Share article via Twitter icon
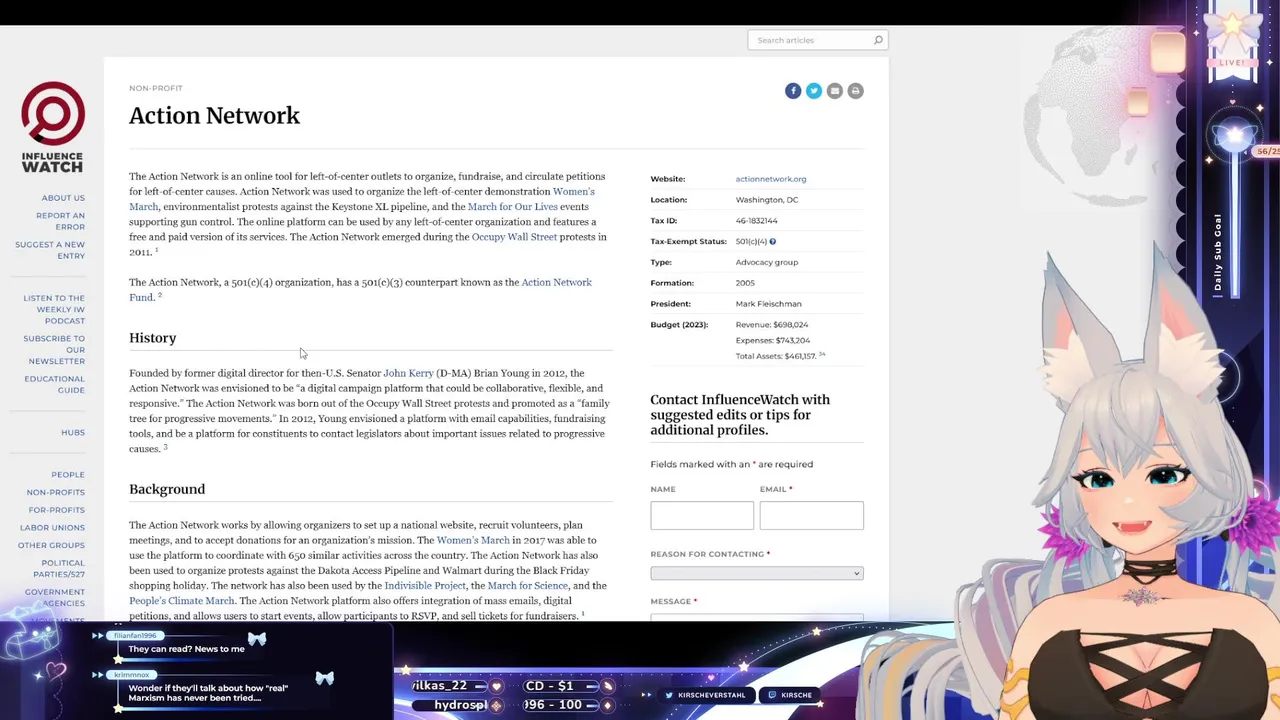The width and height of the screenshot is (1280, 720). pyautogui.click(x=814, y=91)
